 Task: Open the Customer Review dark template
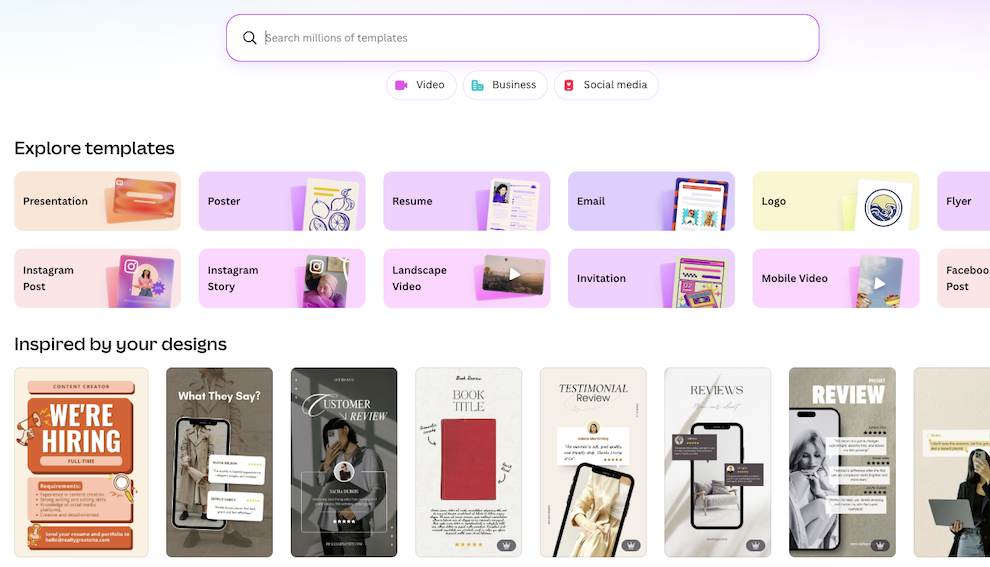point(344,462)
